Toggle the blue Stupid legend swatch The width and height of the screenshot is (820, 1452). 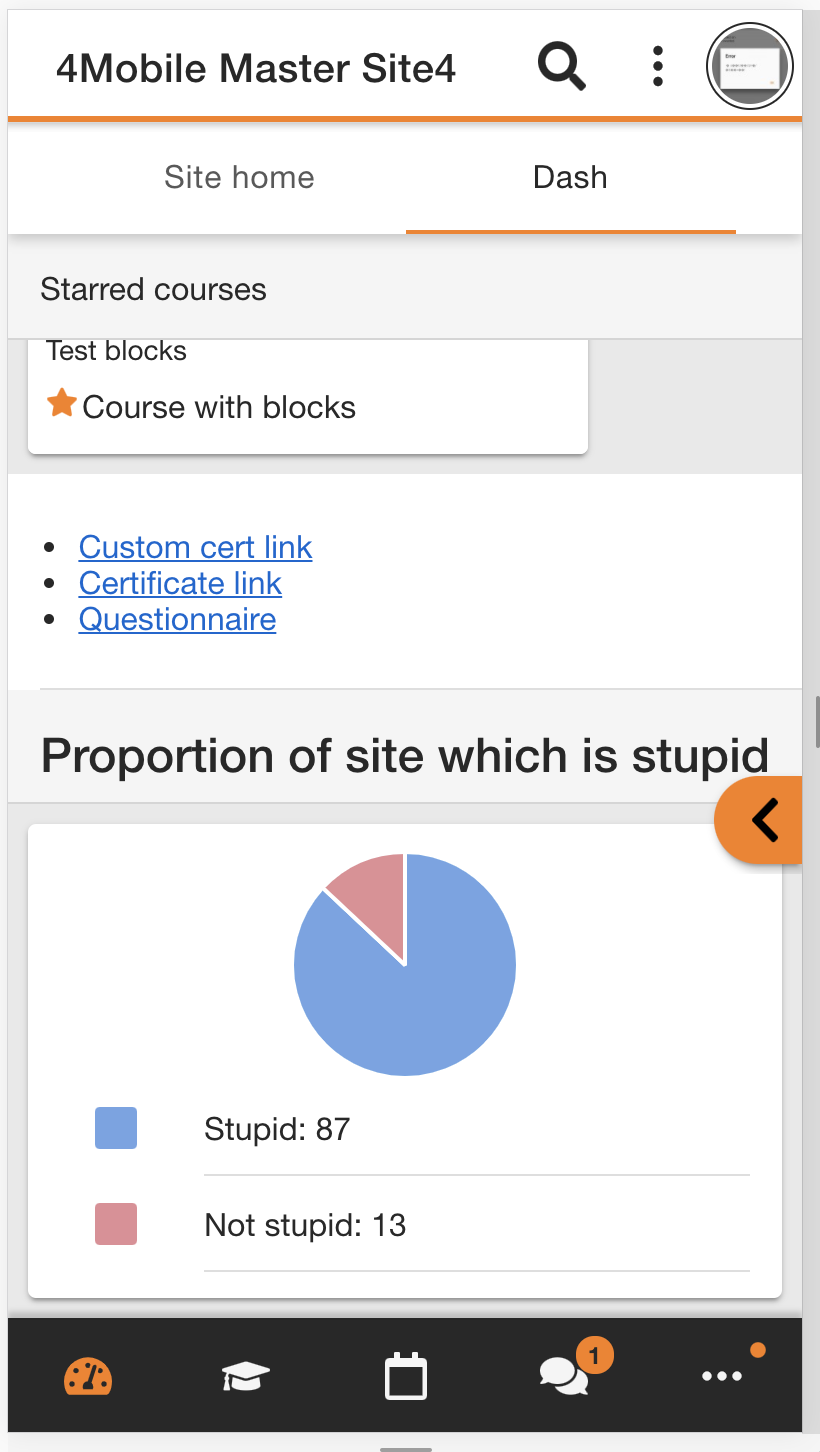[116, 1128]
